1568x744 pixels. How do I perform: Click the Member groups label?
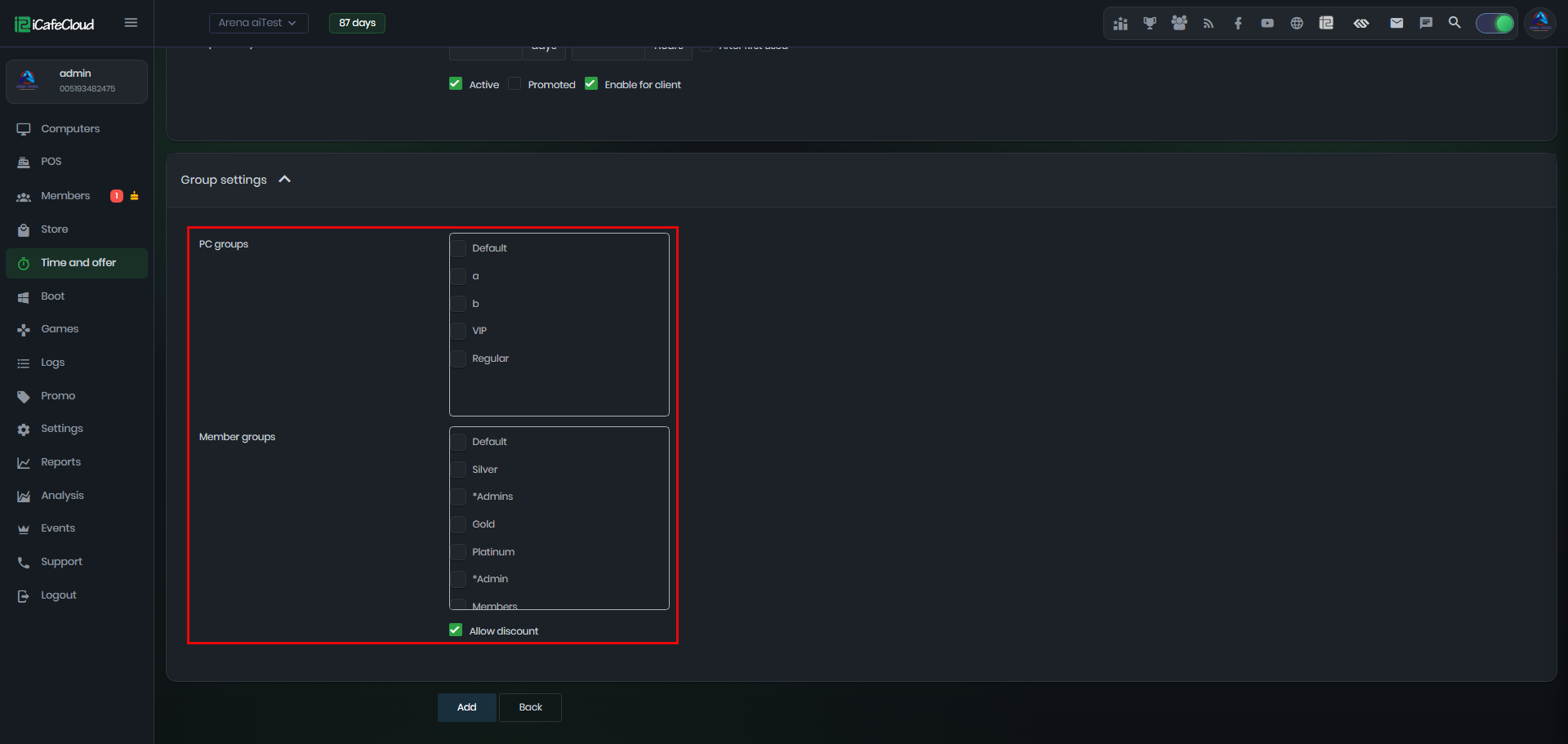[238, 437]
